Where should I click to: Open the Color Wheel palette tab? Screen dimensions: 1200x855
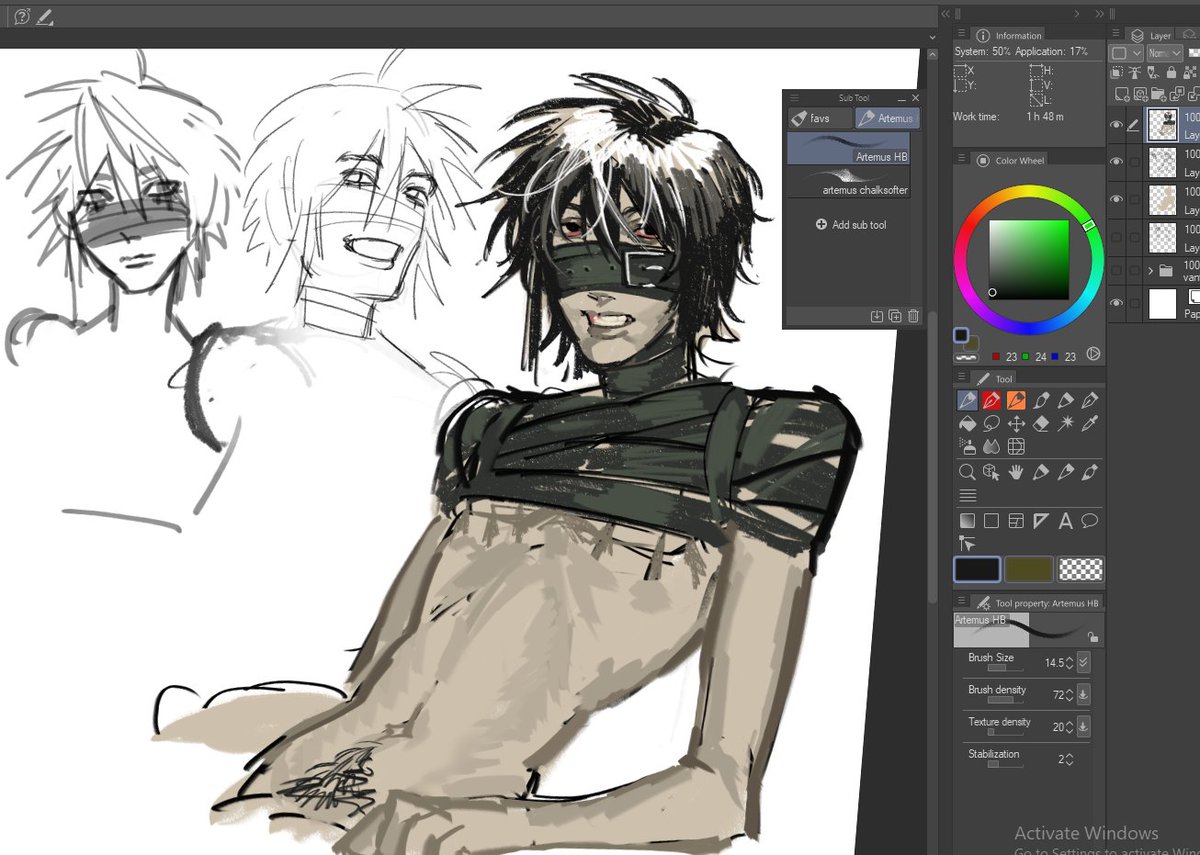[1010, 160]
